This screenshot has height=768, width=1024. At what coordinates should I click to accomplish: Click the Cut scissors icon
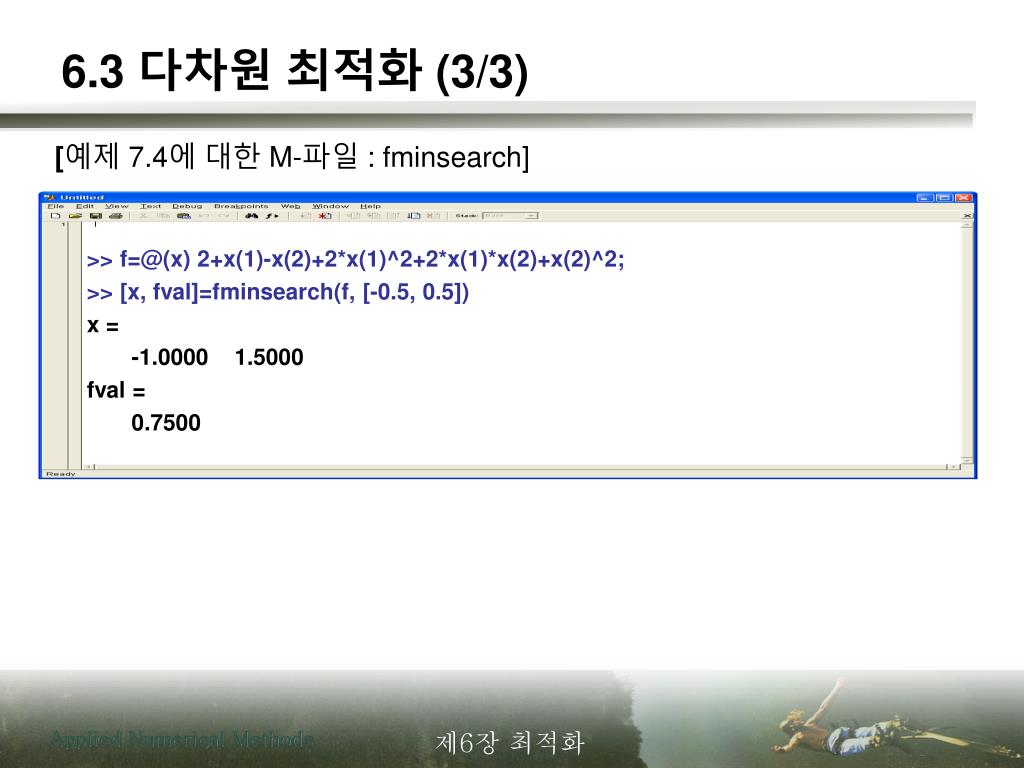point(143,216)
